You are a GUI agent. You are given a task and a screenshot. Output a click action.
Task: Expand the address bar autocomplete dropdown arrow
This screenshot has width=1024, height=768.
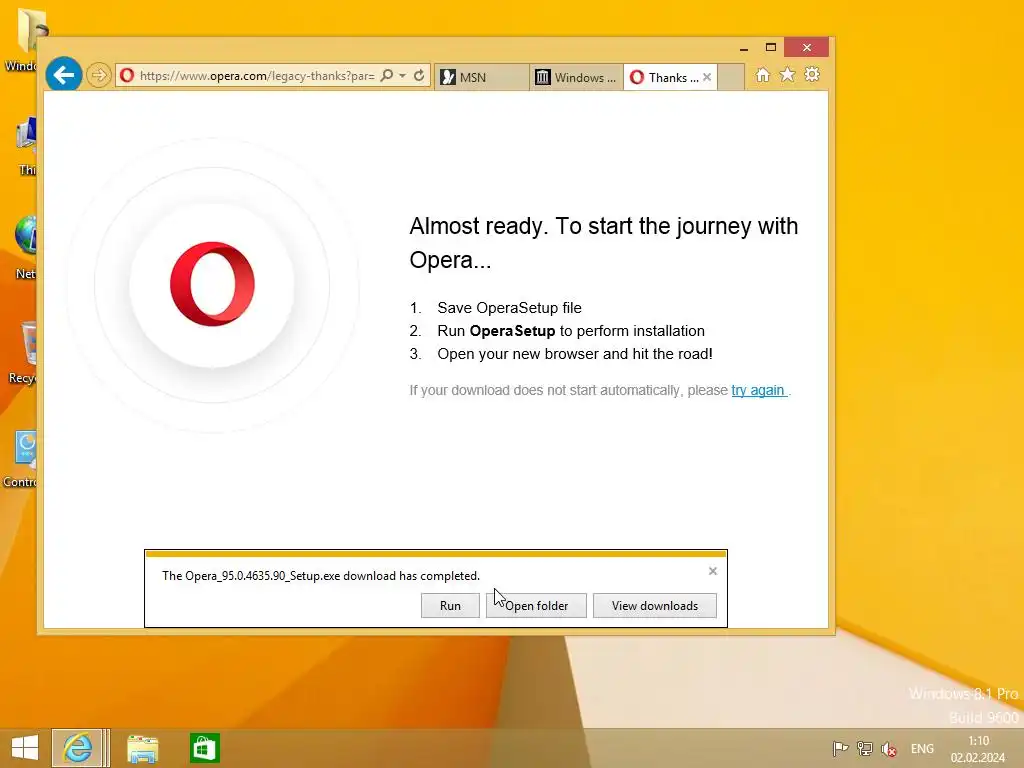(402, 76)
